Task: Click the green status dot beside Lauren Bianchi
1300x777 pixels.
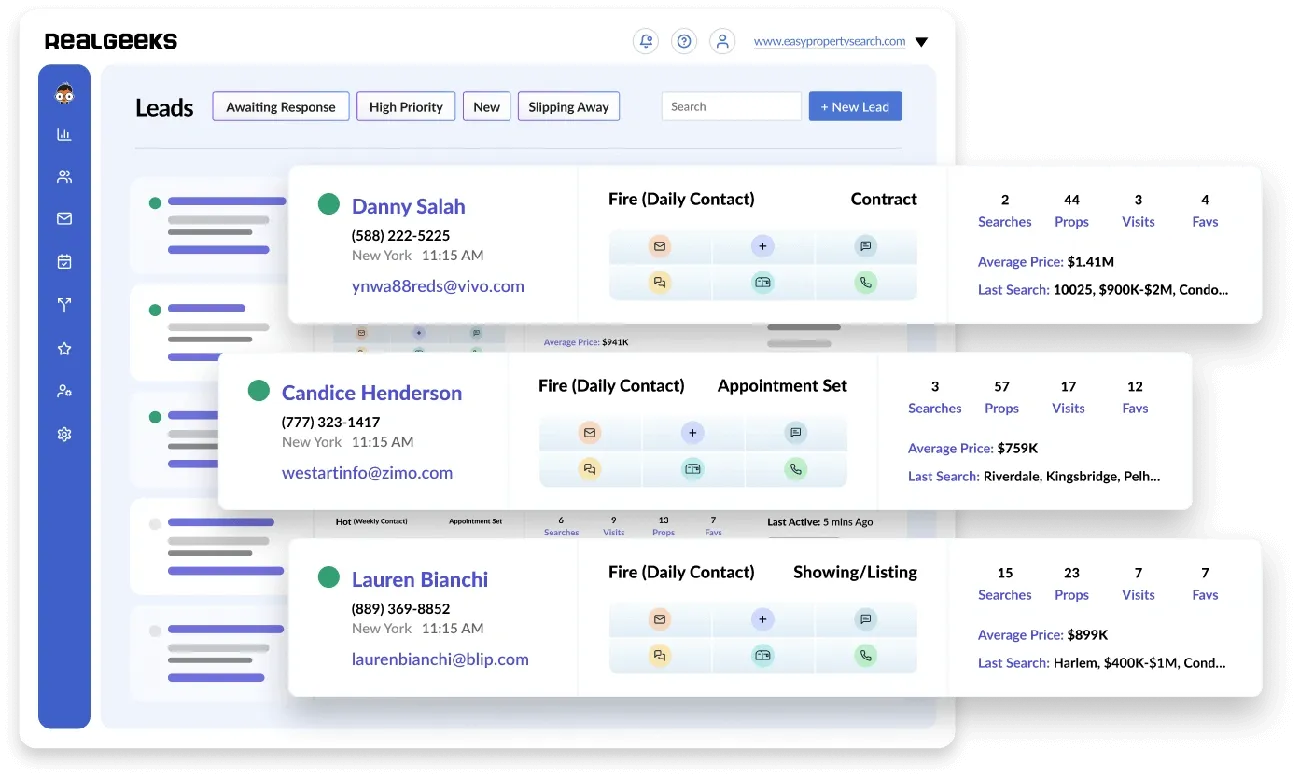Action: pyautogui.click(x=328, y=577)
